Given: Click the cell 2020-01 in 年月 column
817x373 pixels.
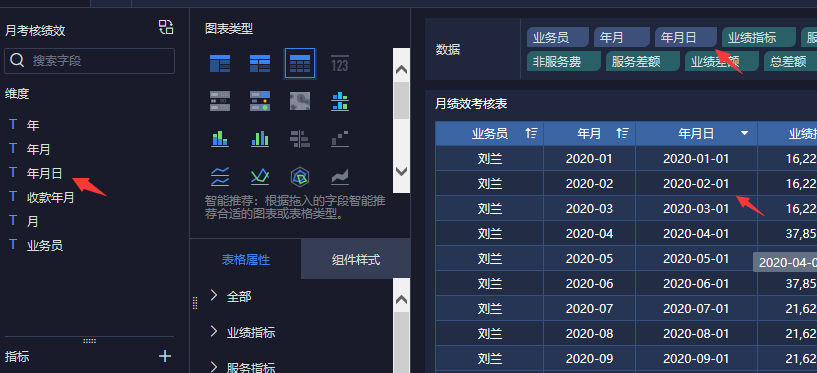Looking at the screenshot, I should (x=589, y=158).
